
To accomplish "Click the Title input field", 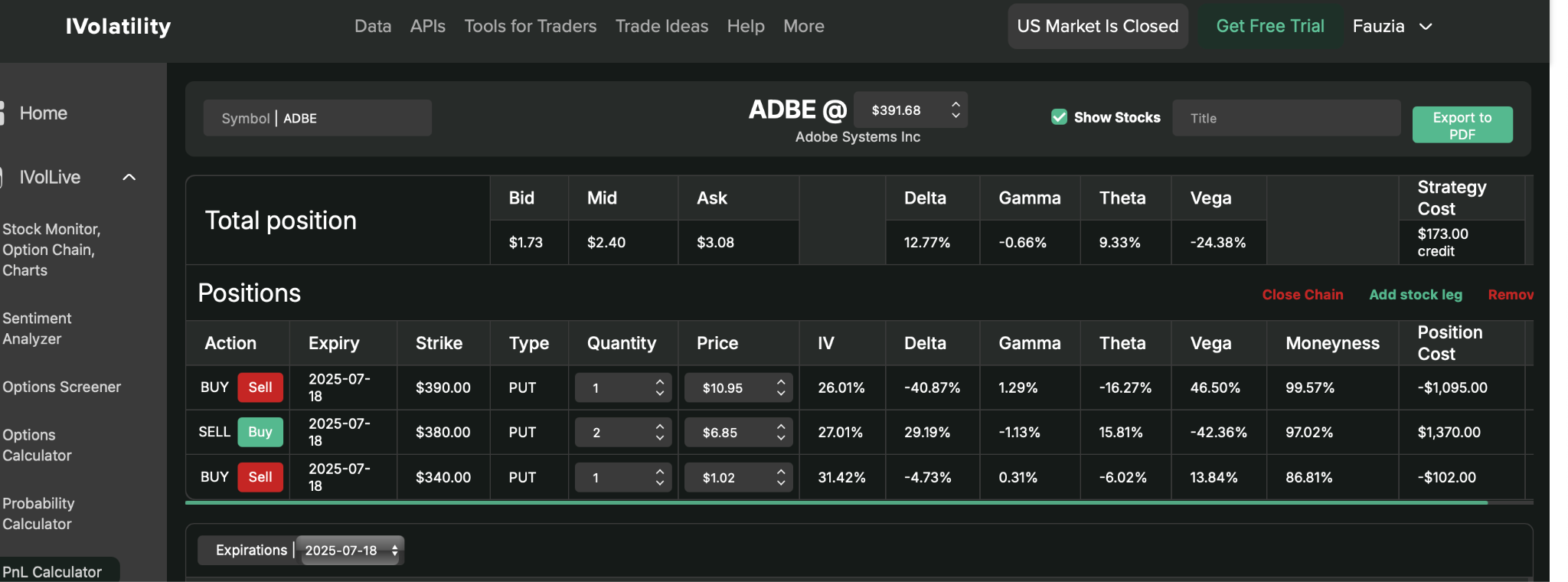I will [1286, 118].
